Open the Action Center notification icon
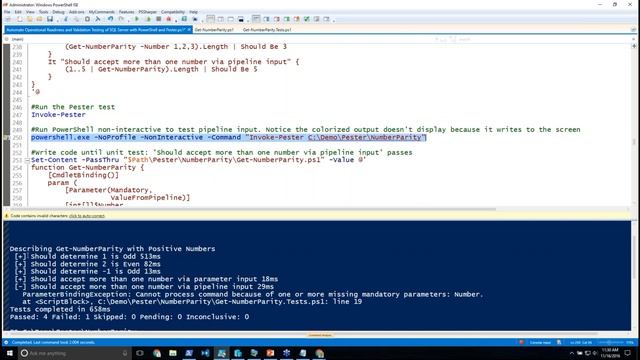 pyautogui.click(x=628, y=353)
